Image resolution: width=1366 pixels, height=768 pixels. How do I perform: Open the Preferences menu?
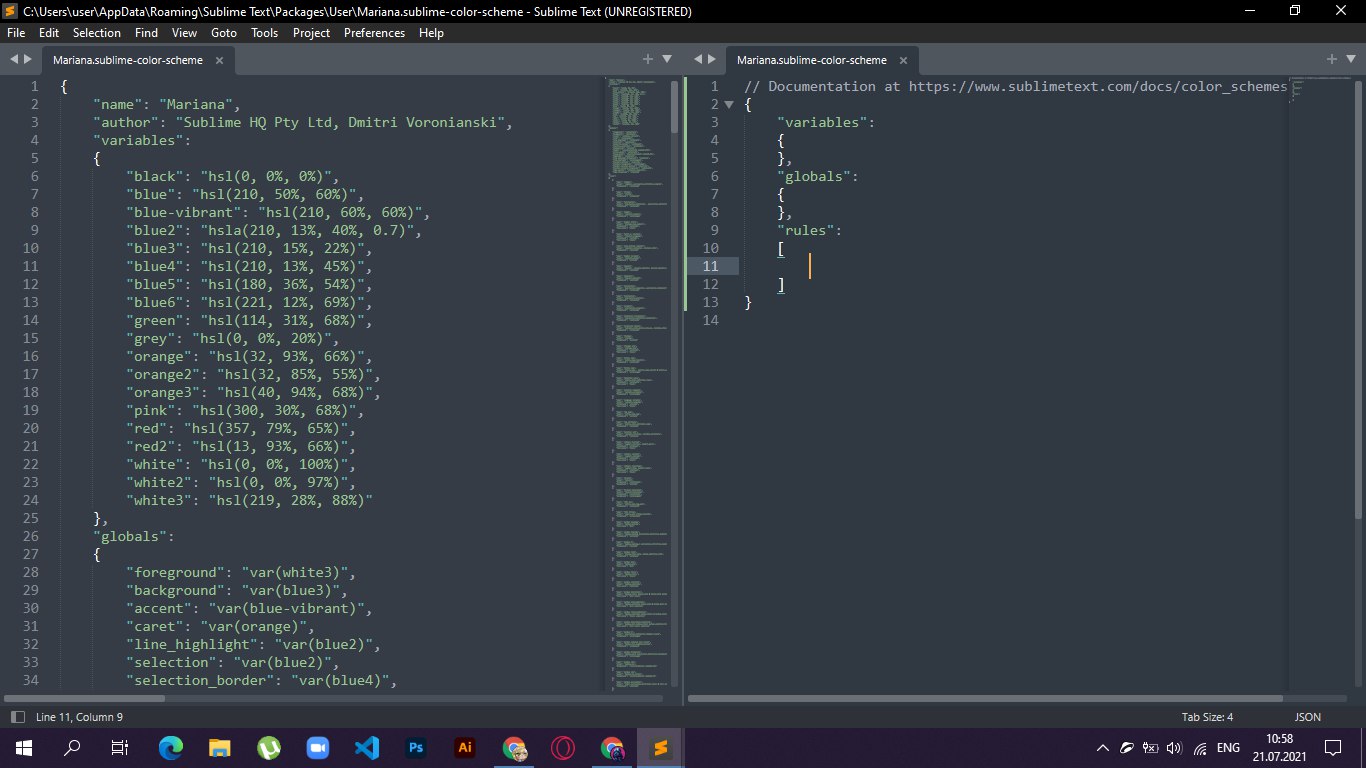(x=374, y=32)
